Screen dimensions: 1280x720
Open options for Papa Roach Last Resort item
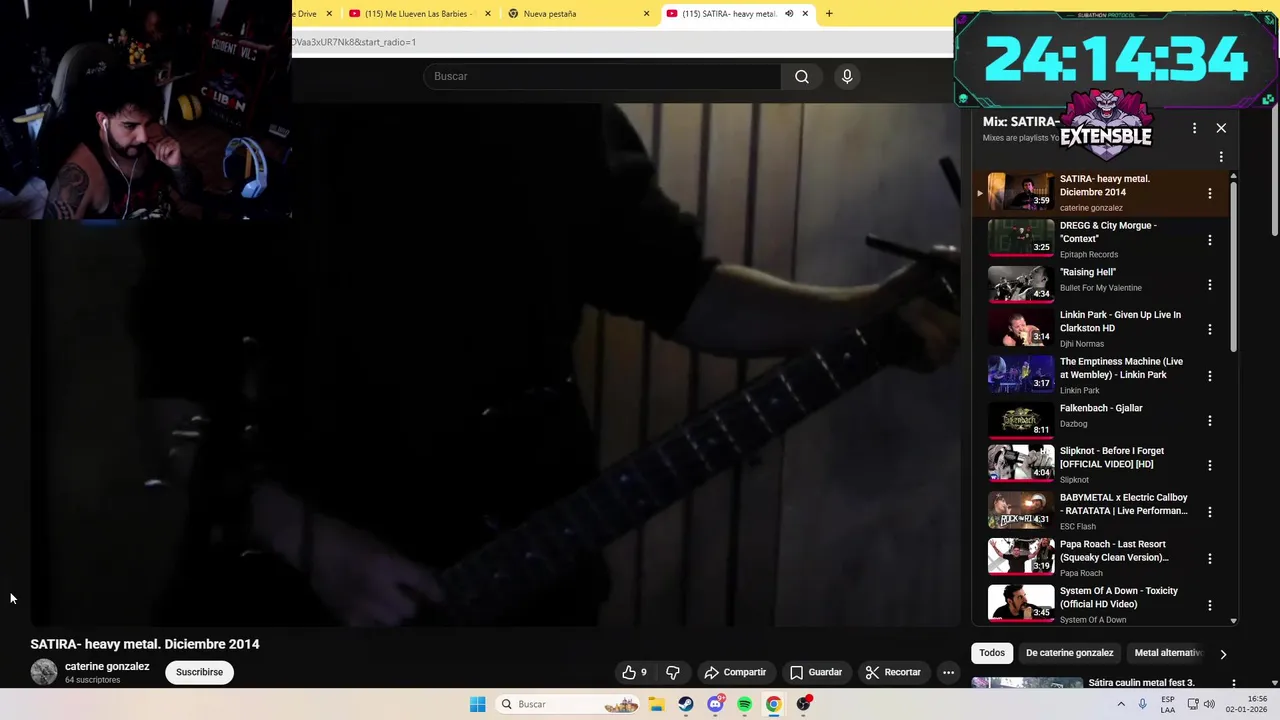click(x=1210, y=559)
